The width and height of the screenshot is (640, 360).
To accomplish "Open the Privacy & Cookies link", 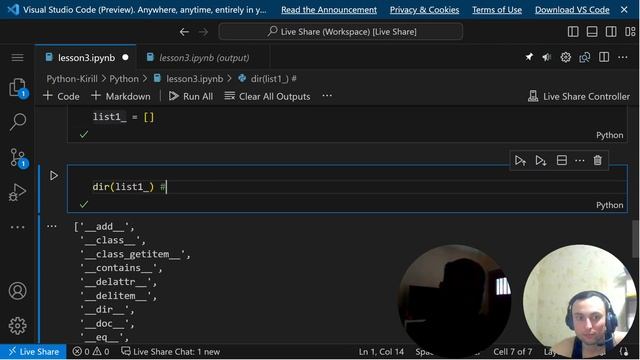I will [424, 10].
